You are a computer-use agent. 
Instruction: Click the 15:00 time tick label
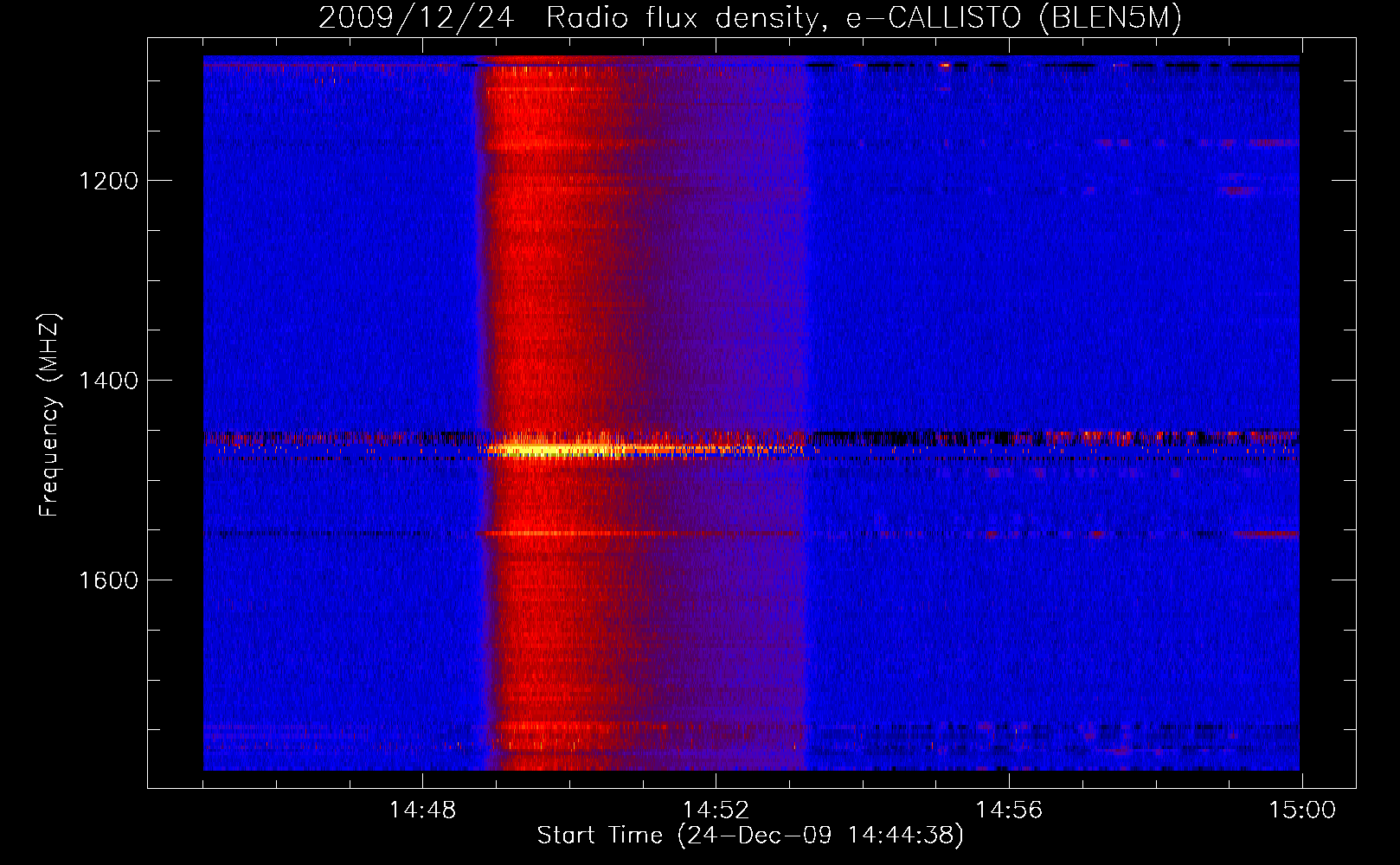tap(1302, 811)
